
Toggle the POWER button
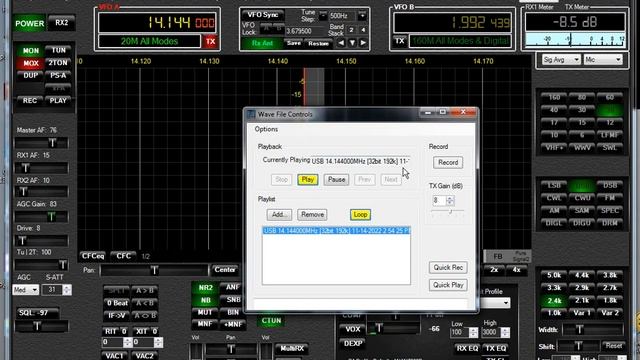pyautogui.click(x=29, y=24)
